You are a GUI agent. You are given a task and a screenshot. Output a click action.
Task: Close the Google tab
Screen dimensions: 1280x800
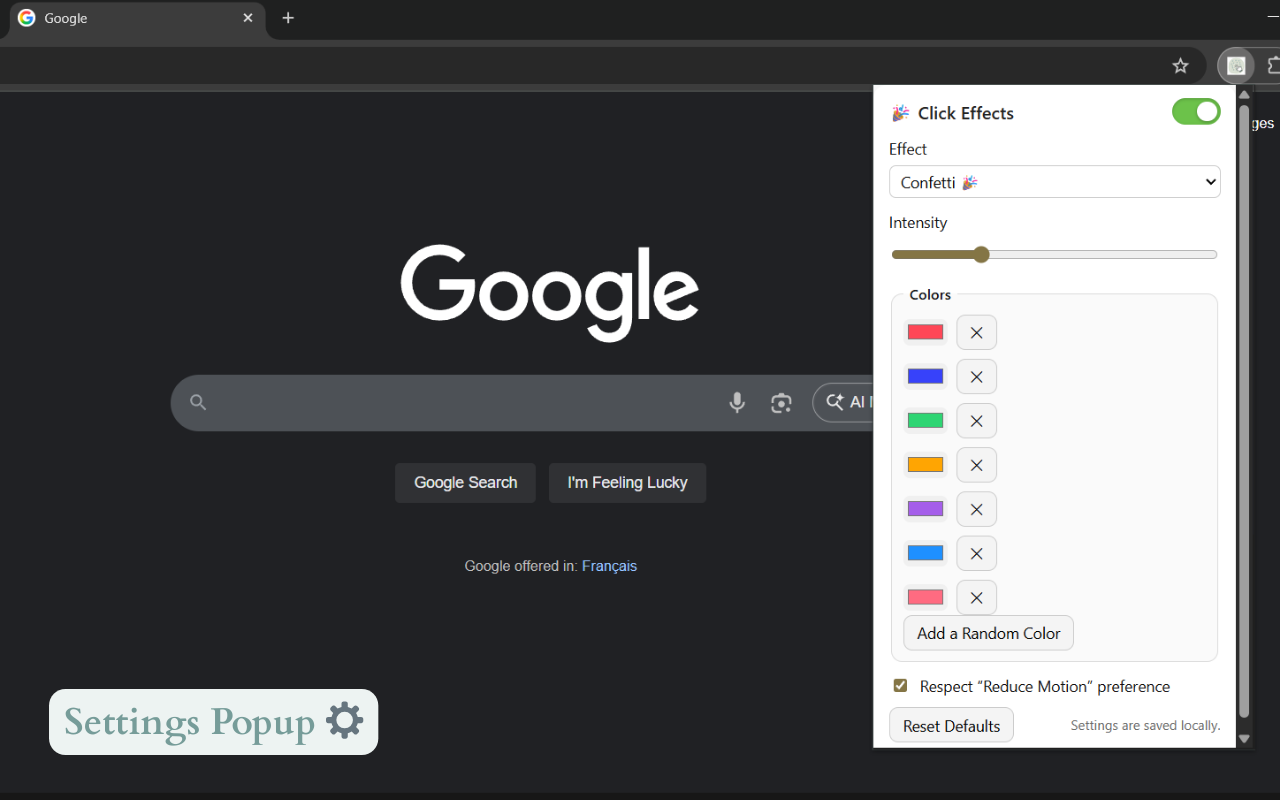(x=248, y=18)
